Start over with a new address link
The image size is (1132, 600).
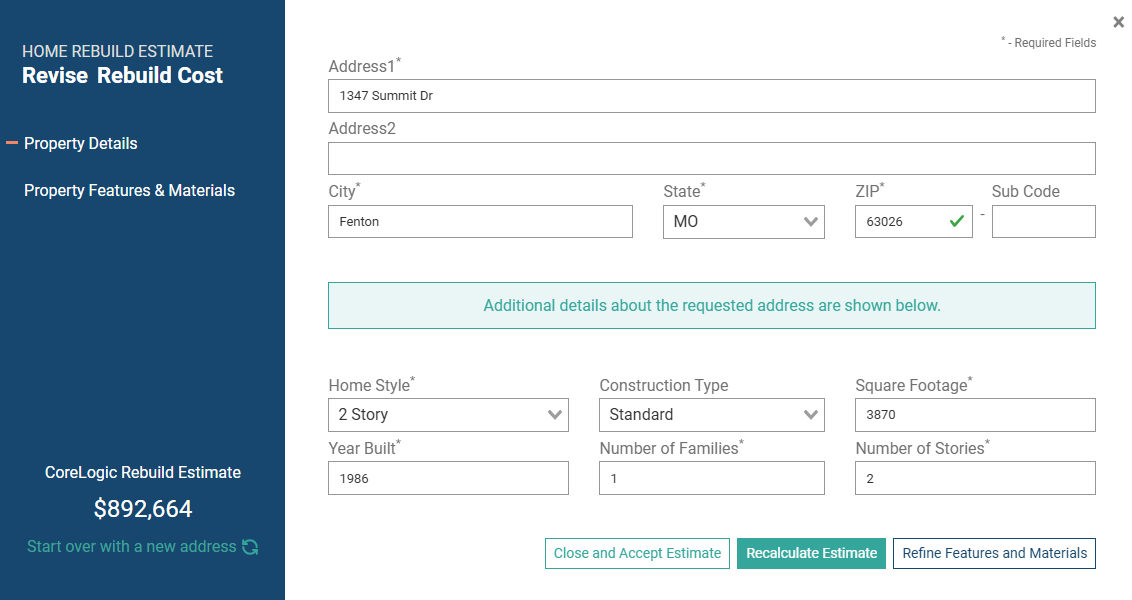131,547
